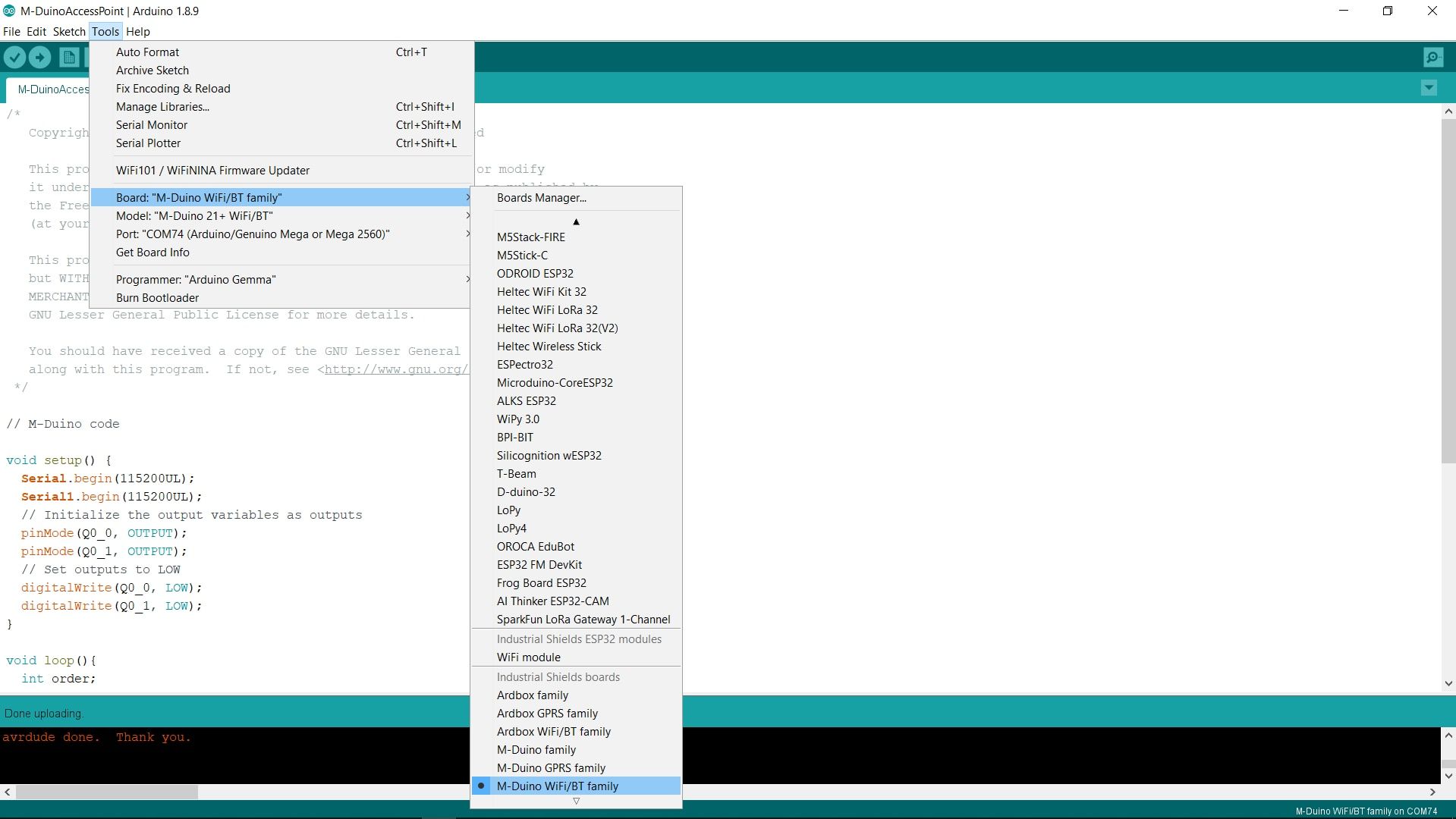This screenshot has width=1456, height=819.
Task: Expand the Port submenu arrow
Action: pos(467,234)
